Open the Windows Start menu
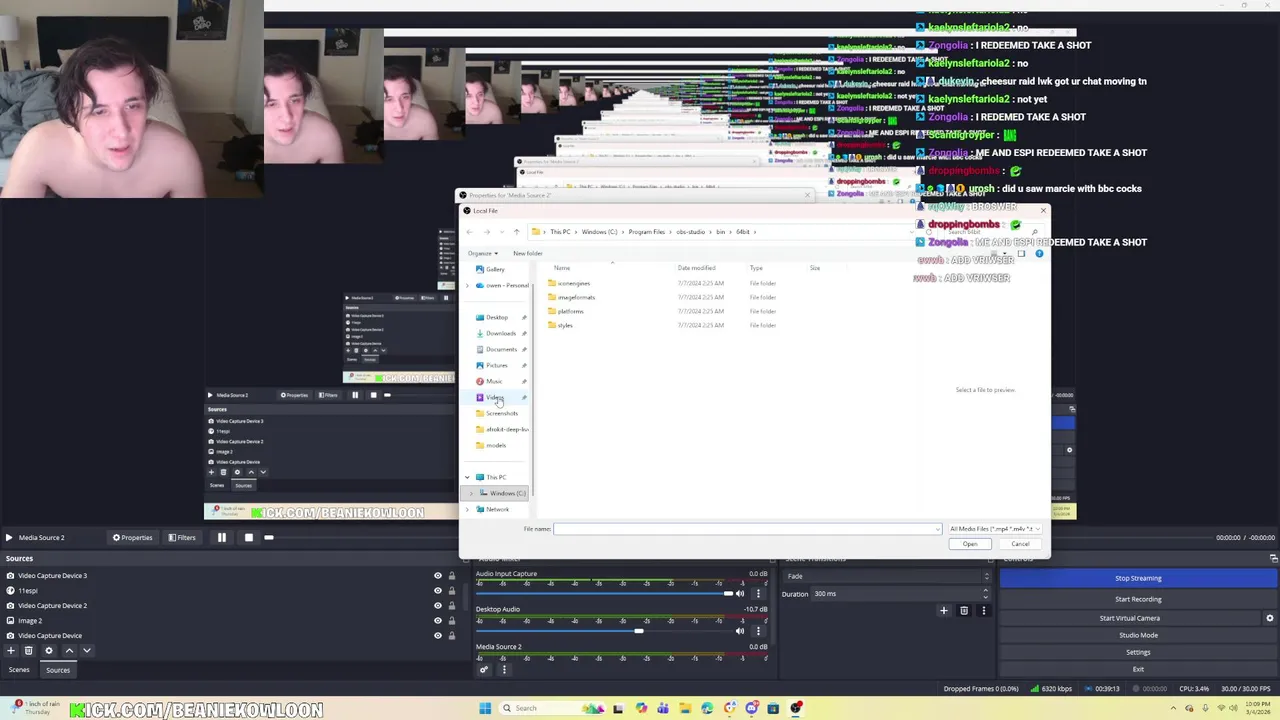The height and width of the screenshot is (720, 1280). click(x=485, y=708)
